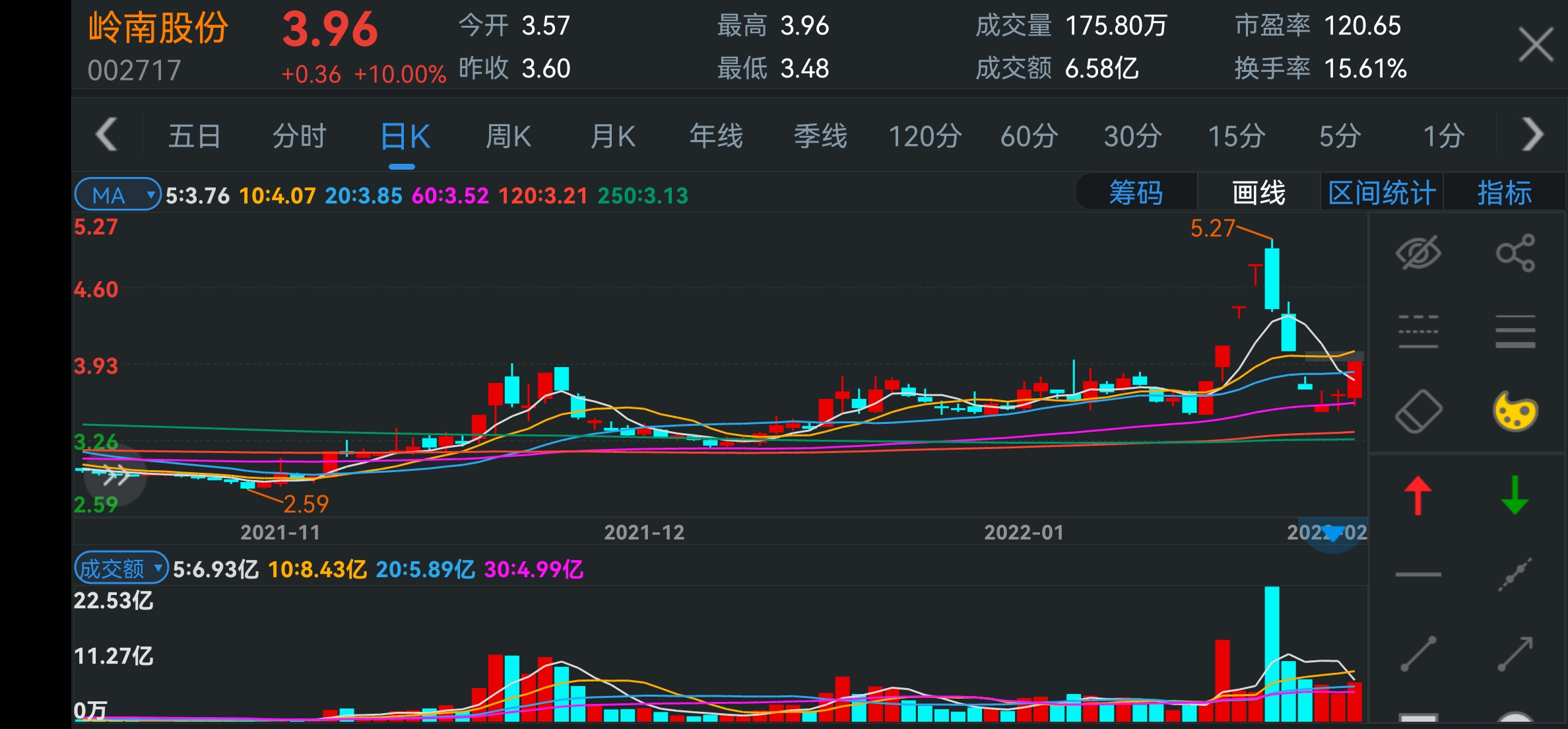Tap the stock code 002717
1568x729 pixels.
point(135,71)
